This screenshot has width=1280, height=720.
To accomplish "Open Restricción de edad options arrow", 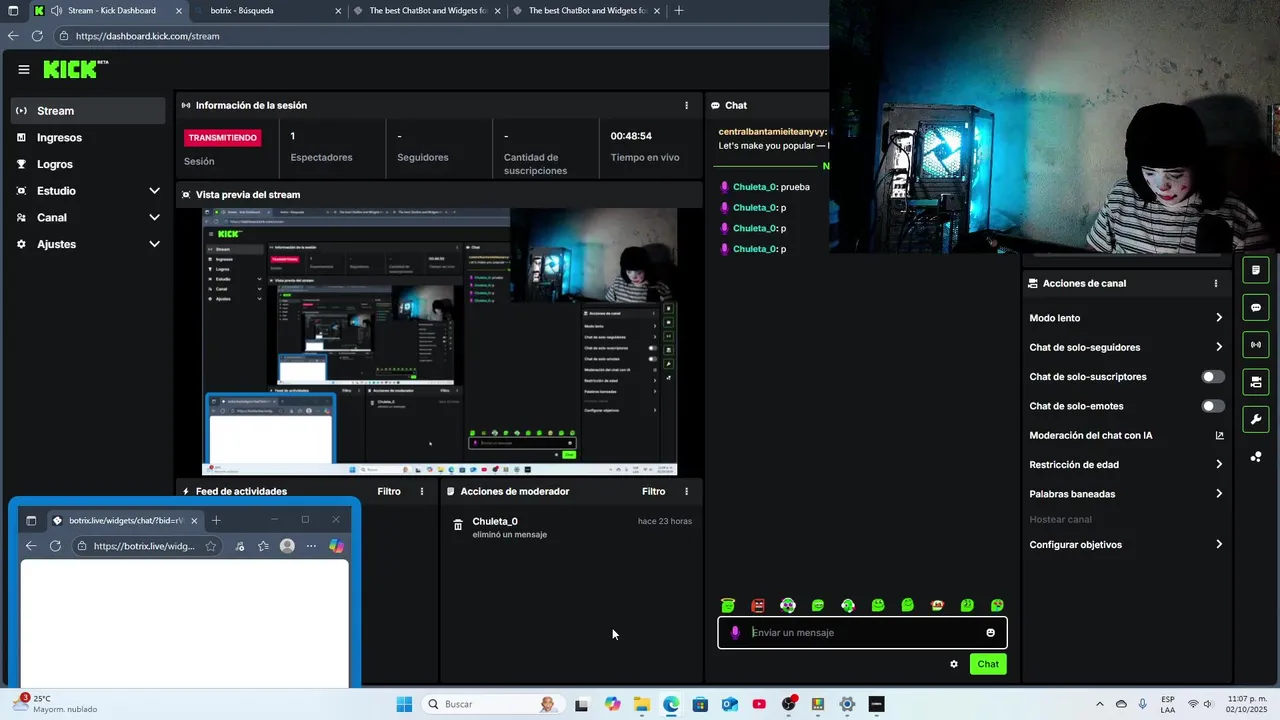I will [1219, 465].
